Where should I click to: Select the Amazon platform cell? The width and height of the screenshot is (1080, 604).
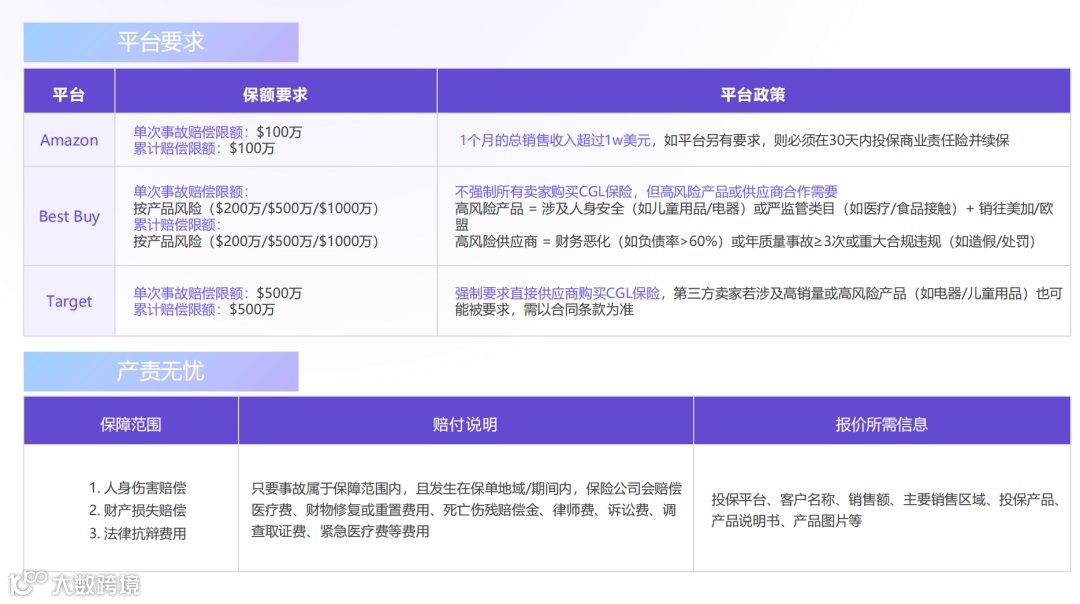pyautogui.click(x=69, y=140)
